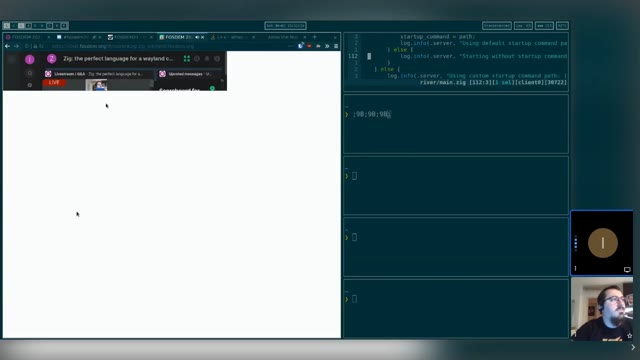Switch to workspace tag 4 in status bar
This screenshot has width=640, height=360.
coord(28,26)
